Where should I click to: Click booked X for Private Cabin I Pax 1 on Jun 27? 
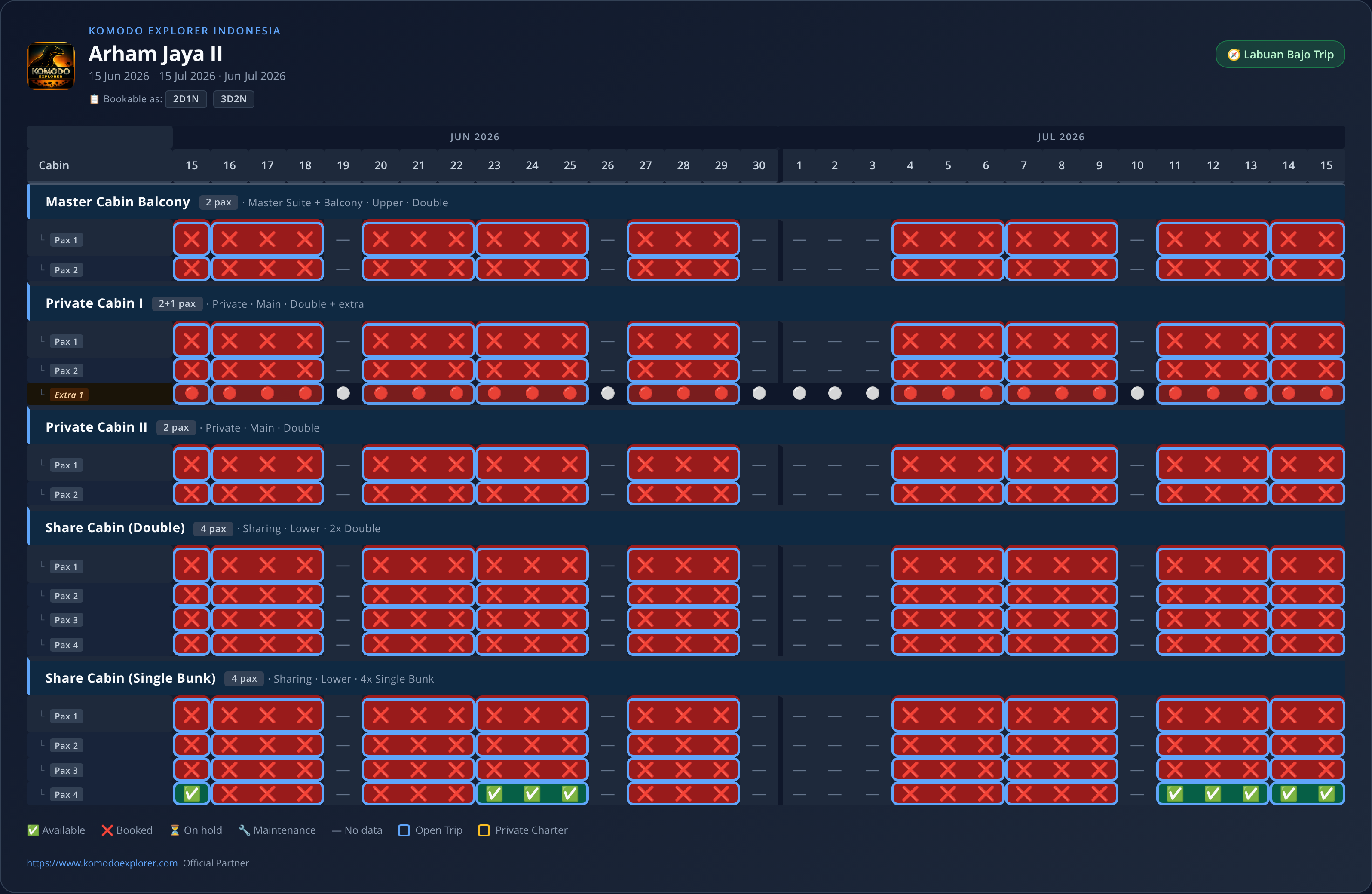coord(646,341)
